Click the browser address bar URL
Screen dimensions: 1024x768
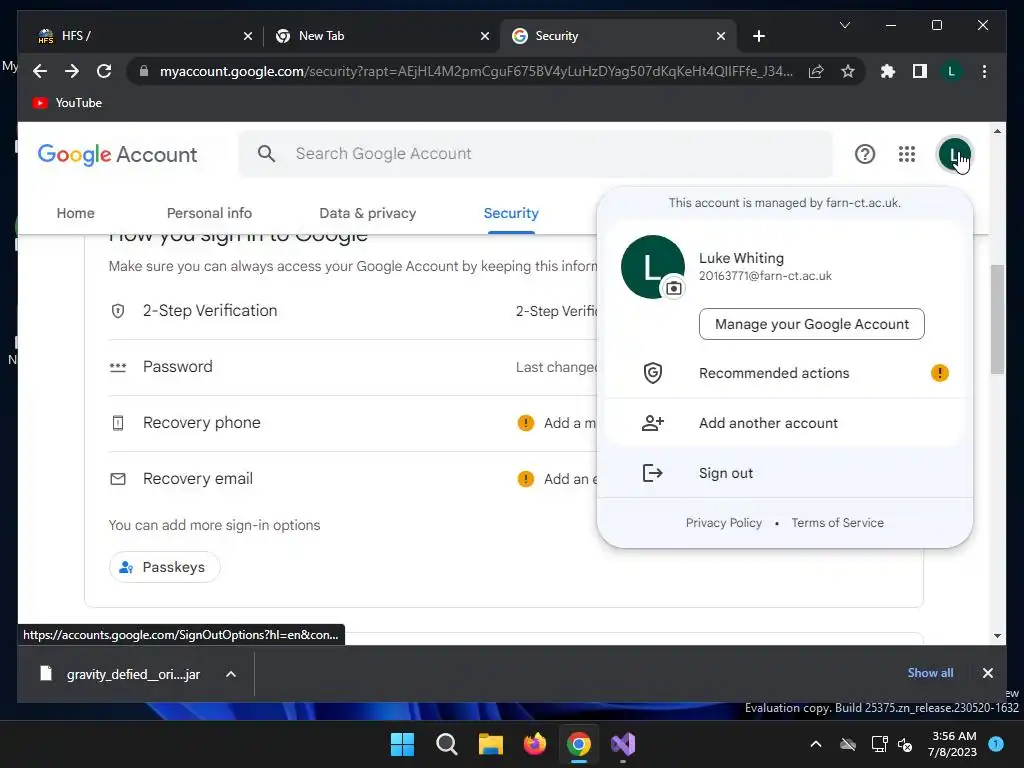pos(476,71)
